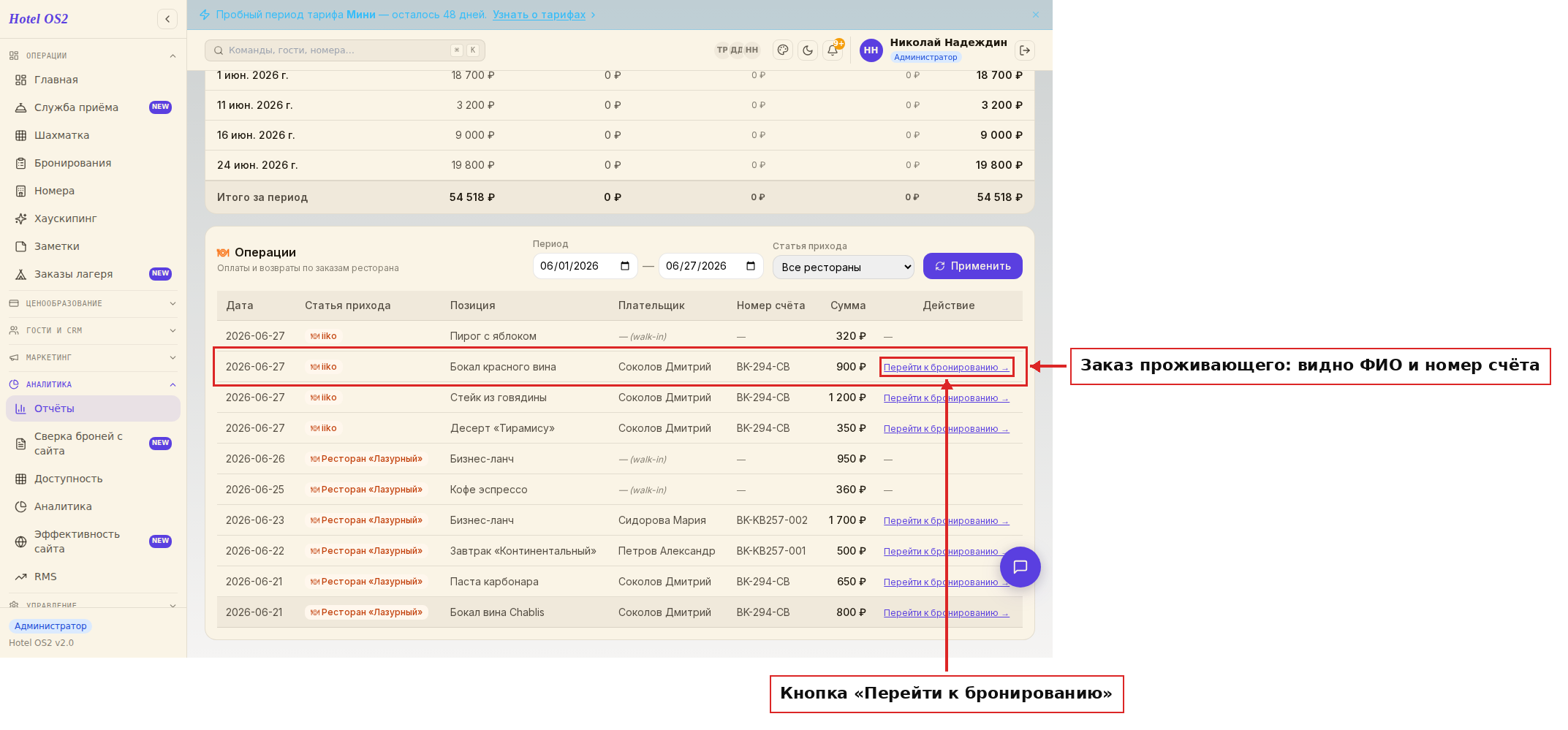Go to booking for Бокал вина Chablis
This screenshot has width=1568, height=730.
[946, 613]
